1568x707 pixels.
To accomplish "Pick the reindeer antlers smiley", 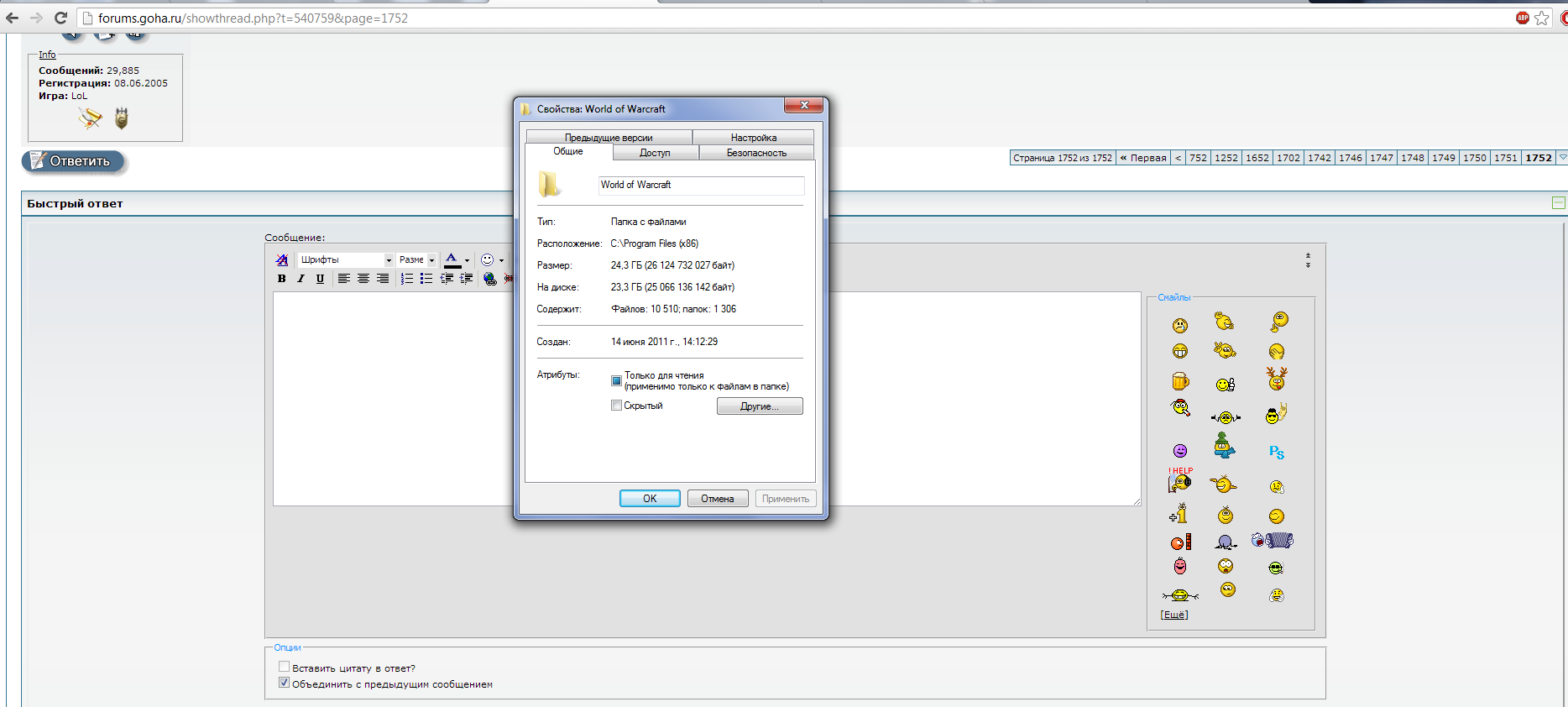I will (x=1277, y=380).
